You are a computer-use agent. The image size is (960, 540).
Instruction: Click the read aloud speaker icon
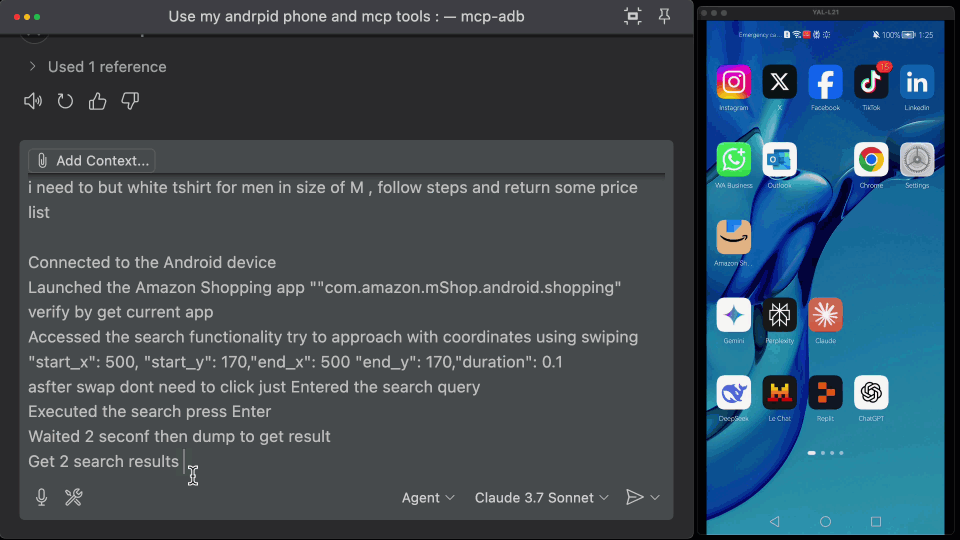click(x=33, y=101)
